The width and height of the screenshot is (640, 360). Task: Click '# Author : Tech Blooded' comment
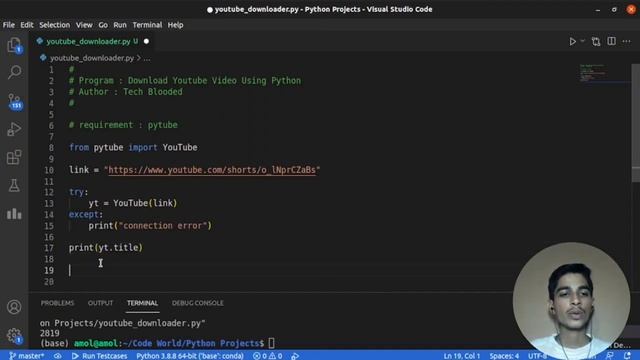pyautogui.click(x=126, y=92)
